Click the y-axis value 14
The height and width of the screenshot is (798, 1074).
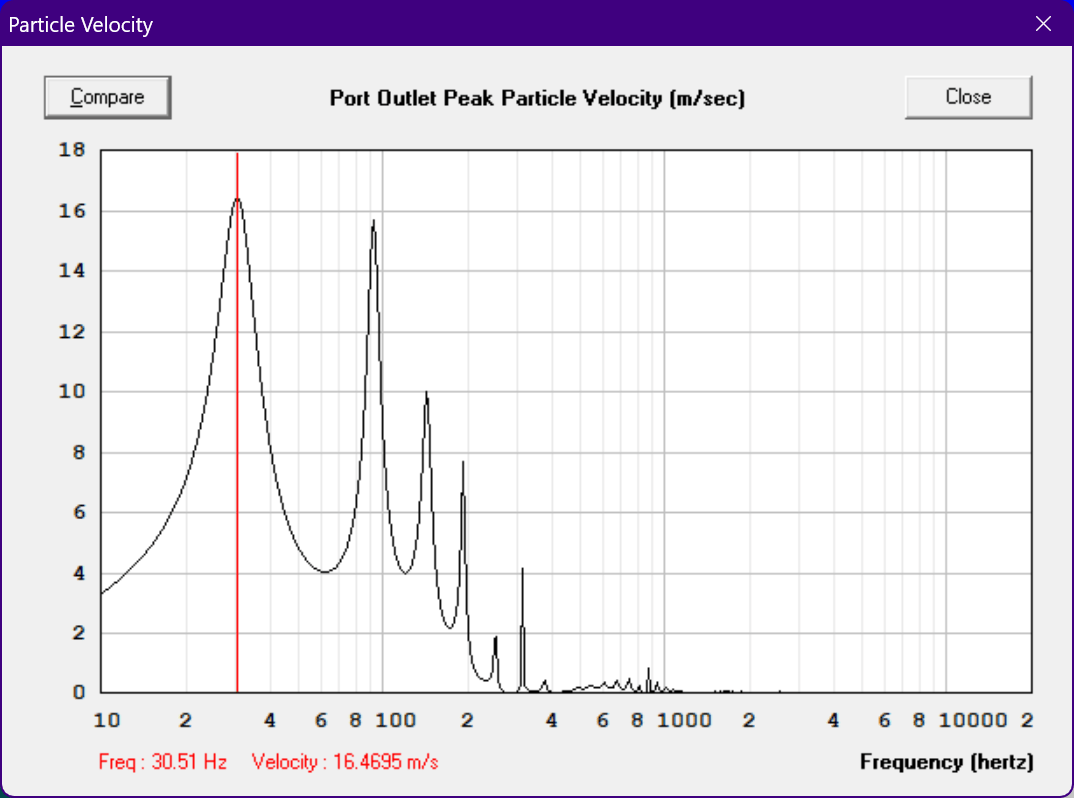tap(72, 271)
